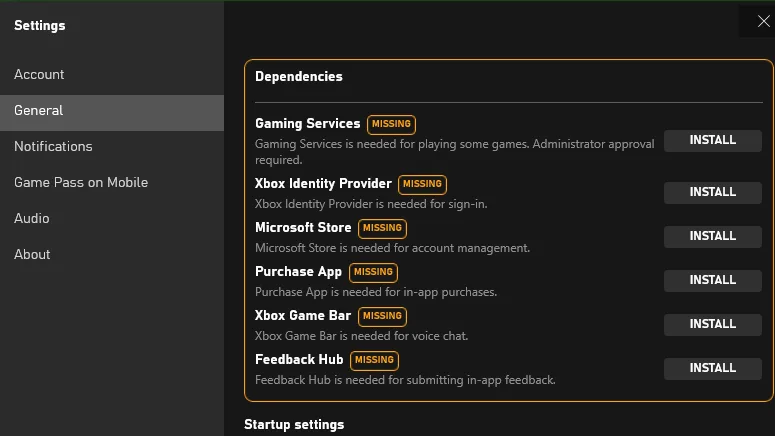Click the Purchase App title text
775x436 pixels.
coord(298,272)
